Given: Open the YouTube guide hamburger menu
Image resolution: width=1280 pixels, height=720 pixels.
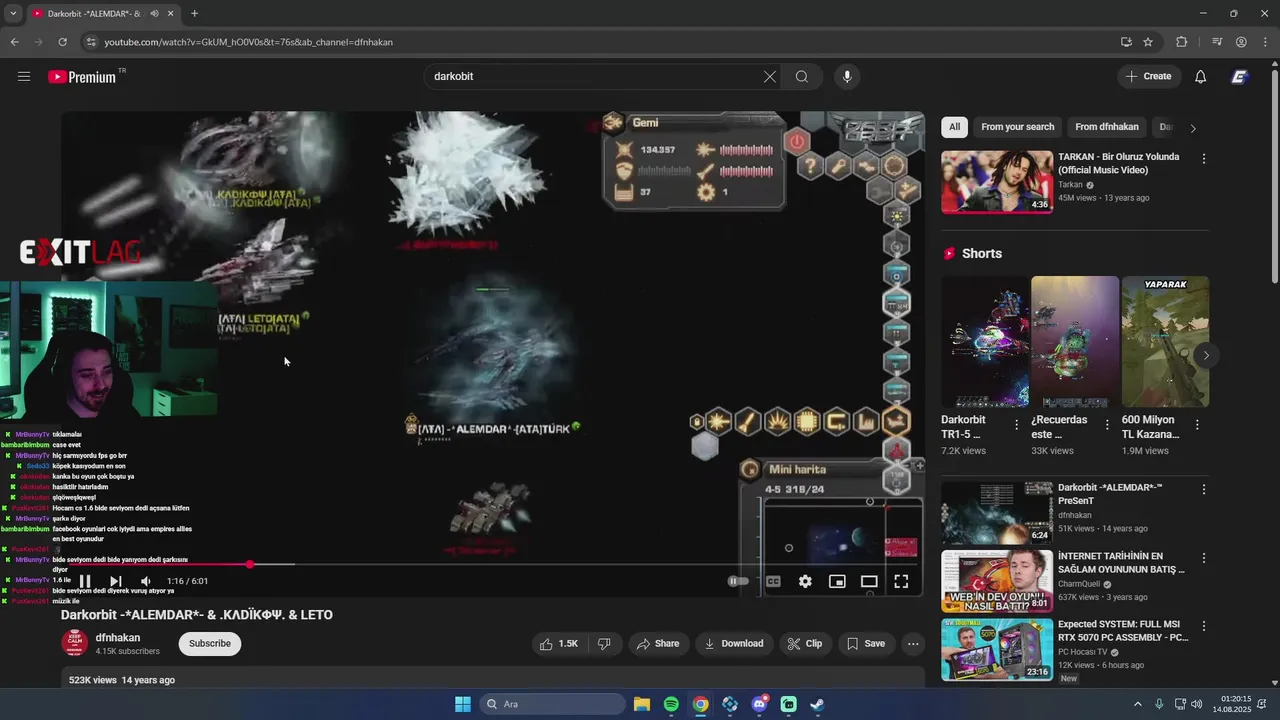Looking at the screenshot, I should [24, 76].
